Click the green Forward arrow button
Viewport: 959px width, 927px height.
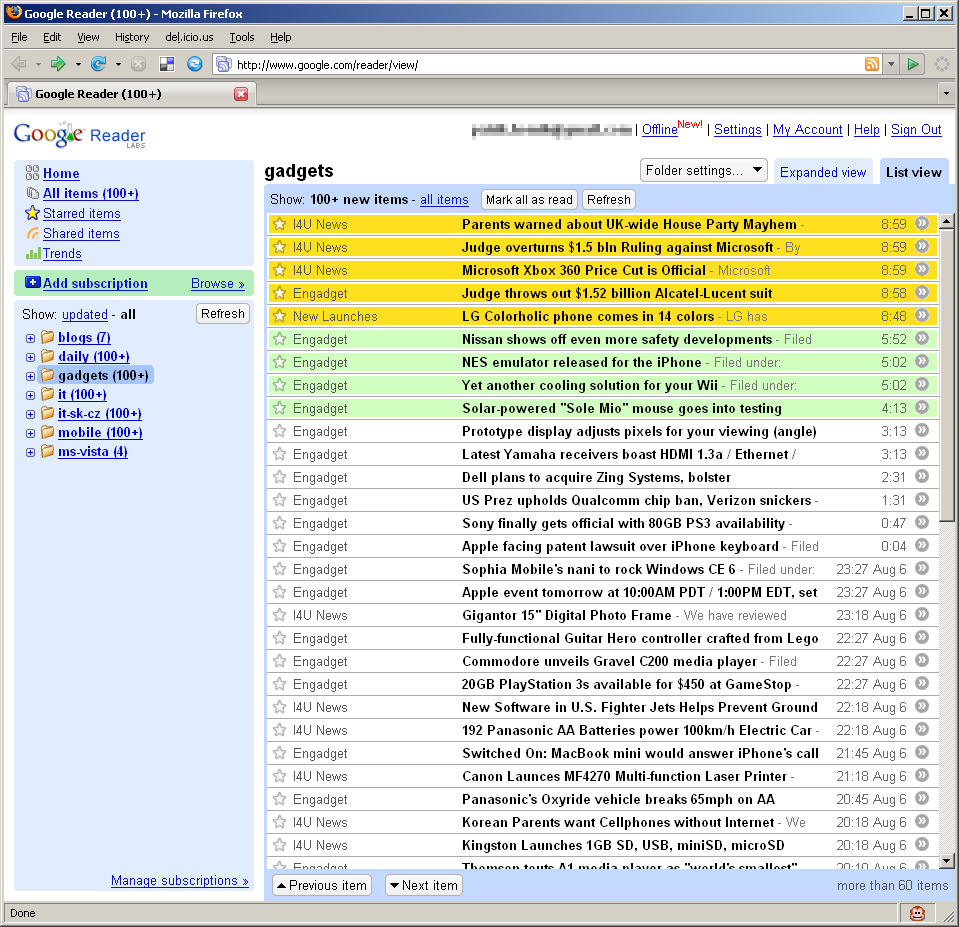tap(58, 64)
